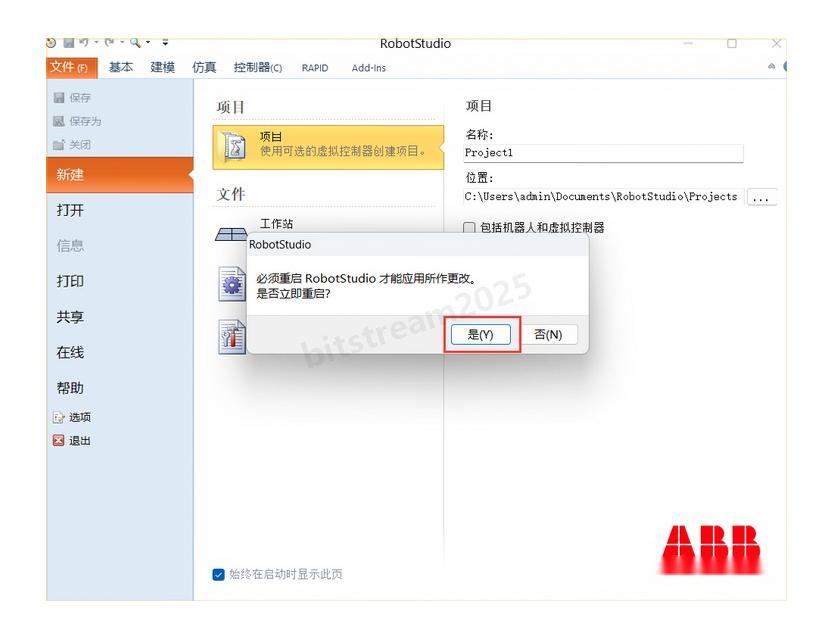Toggle the RobotStudio application icon menu

click(50, 40)
